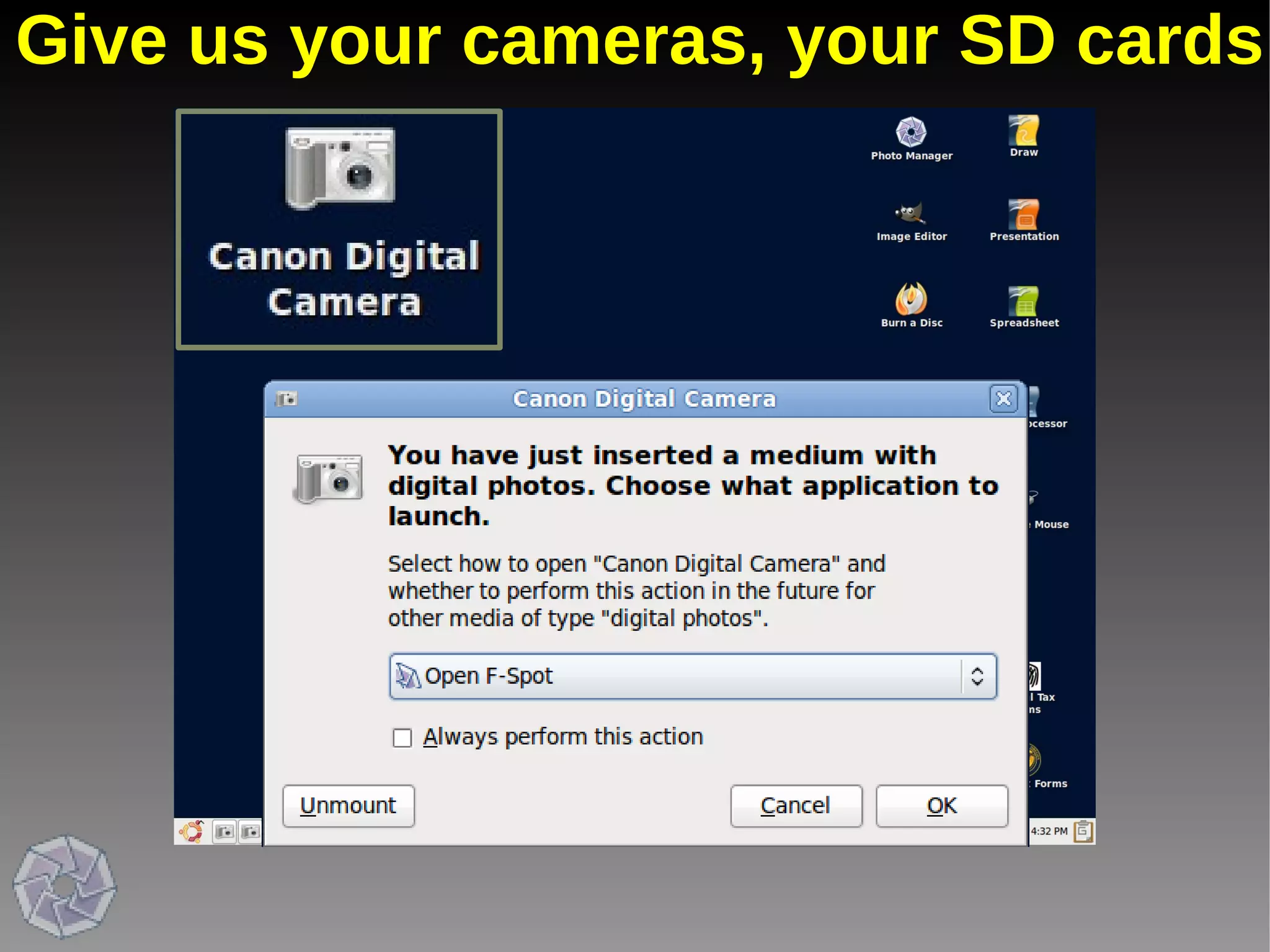Click the second camera taskbar window button
1270x952 pixels.
tap(251, 831)
